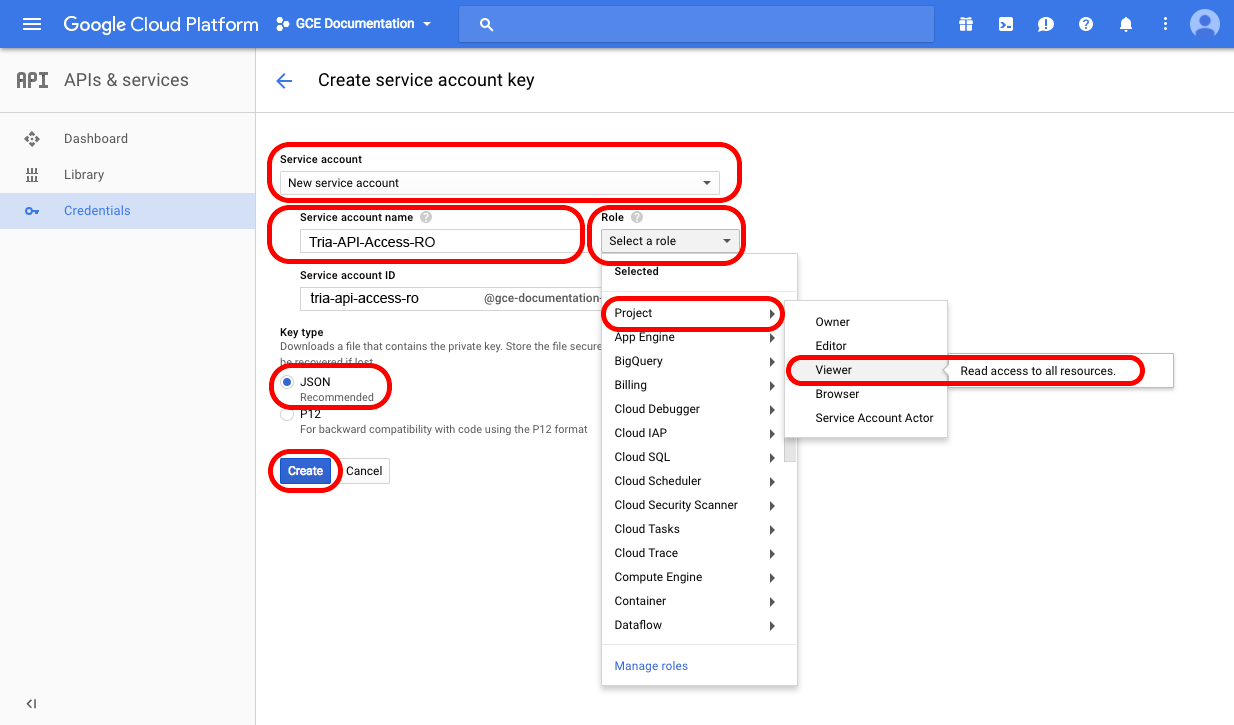Expand the BigQuery roles submenu

pos(698,361)
